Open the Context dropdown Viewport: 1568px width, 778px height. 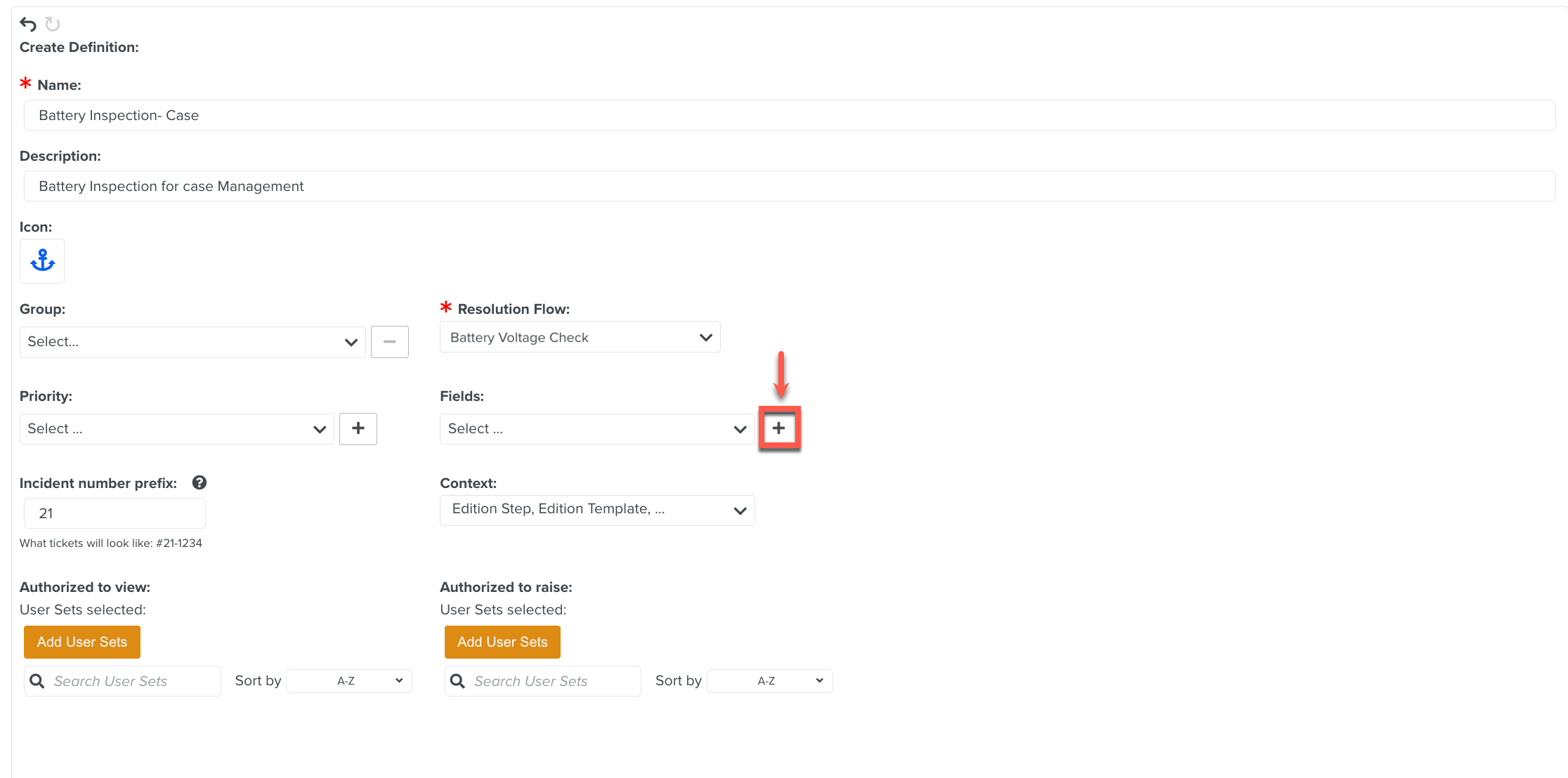[596, 510]
